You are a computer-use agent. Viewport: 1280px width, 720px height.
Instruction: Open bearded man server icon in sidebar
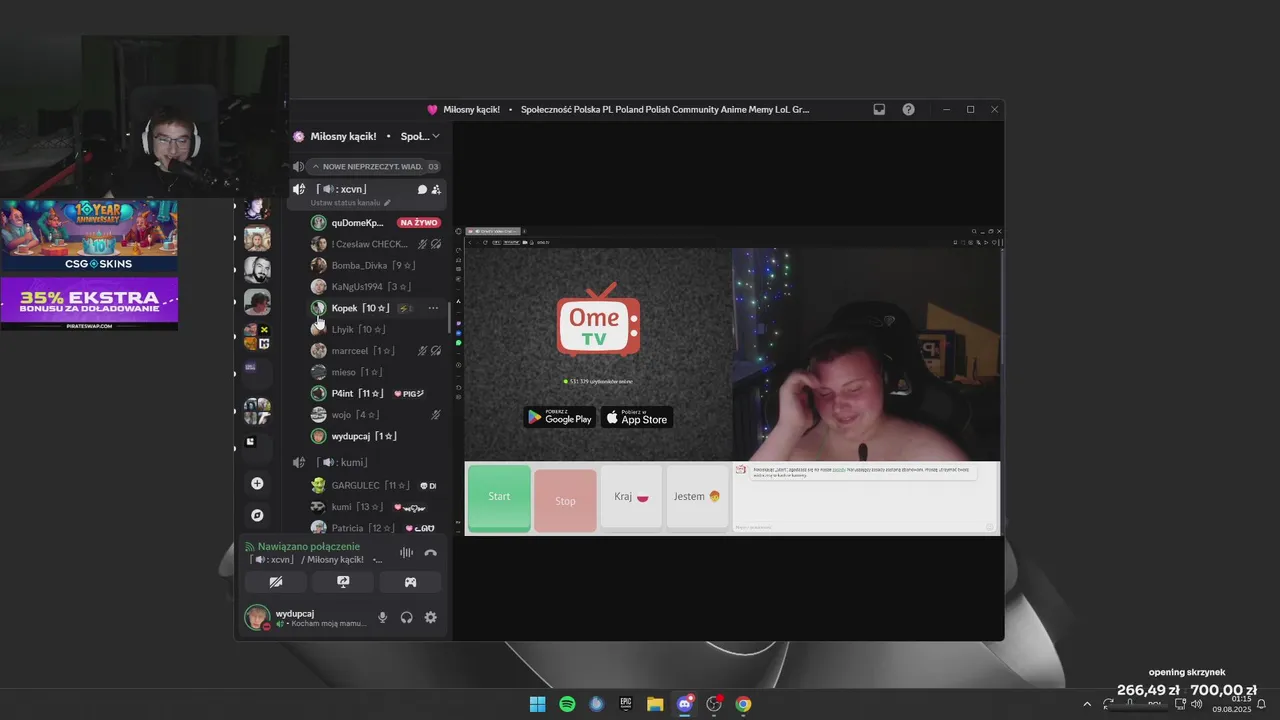257,271
